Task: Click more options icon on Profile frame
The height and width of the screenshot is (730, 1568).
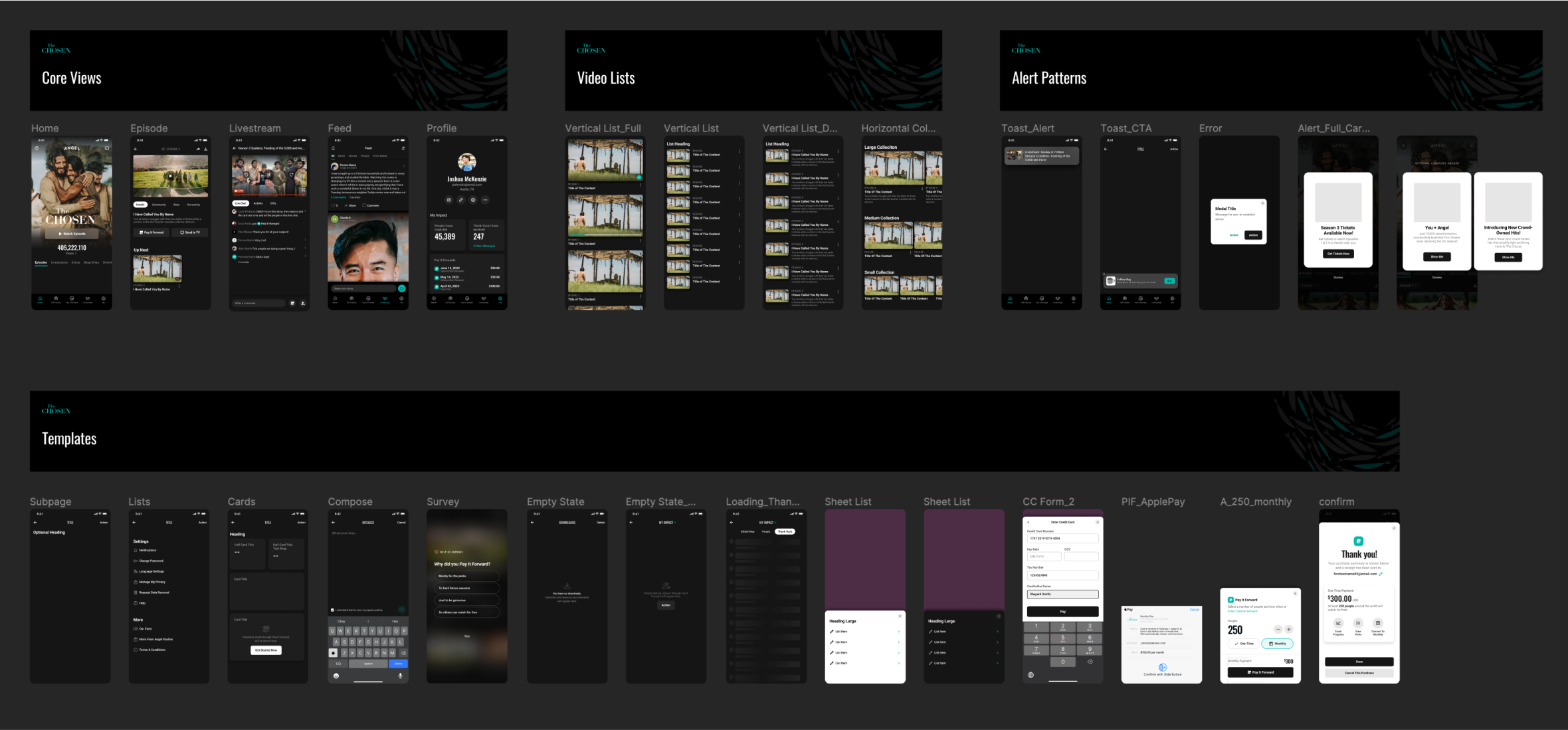Action: pos(485,199)
